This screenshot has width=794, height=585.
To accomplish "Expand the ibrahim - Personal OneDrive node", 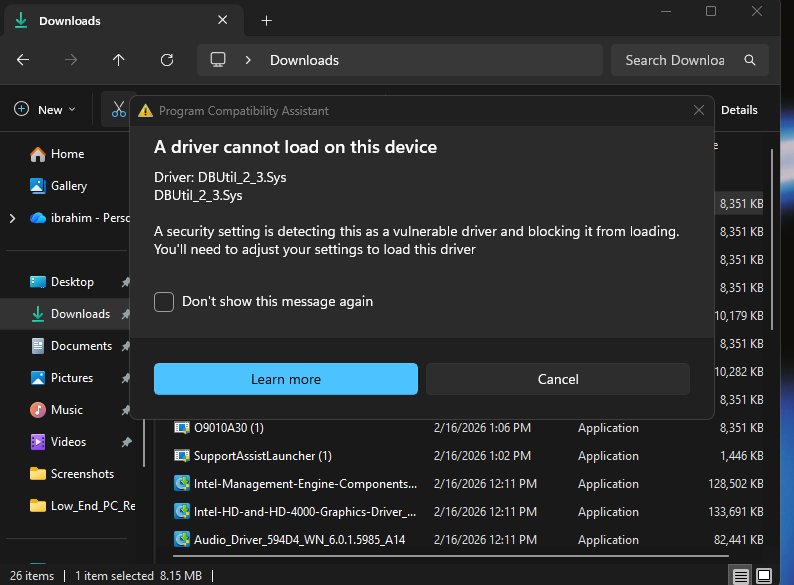I will tap(12, 218).
